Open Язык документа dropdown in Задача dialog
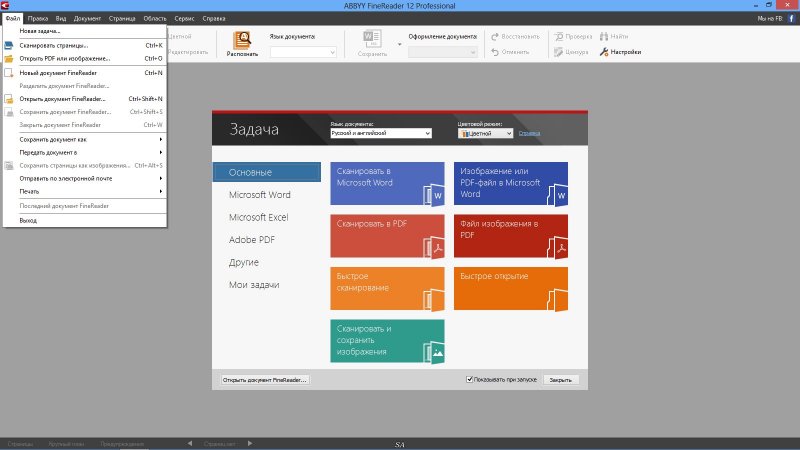 pyautogui.click(x=381, y=133)
